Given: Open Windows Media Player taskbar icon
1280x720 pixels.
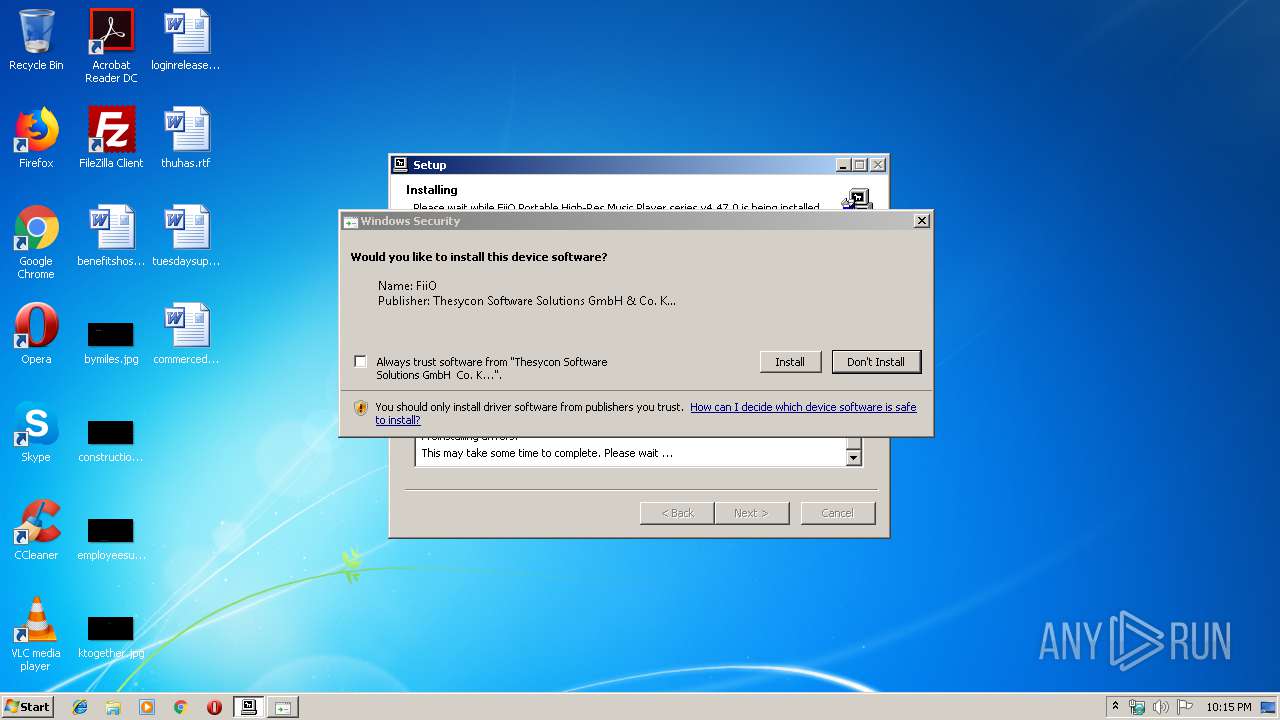Looking at the screenshot, I should (x=147, y=707).
